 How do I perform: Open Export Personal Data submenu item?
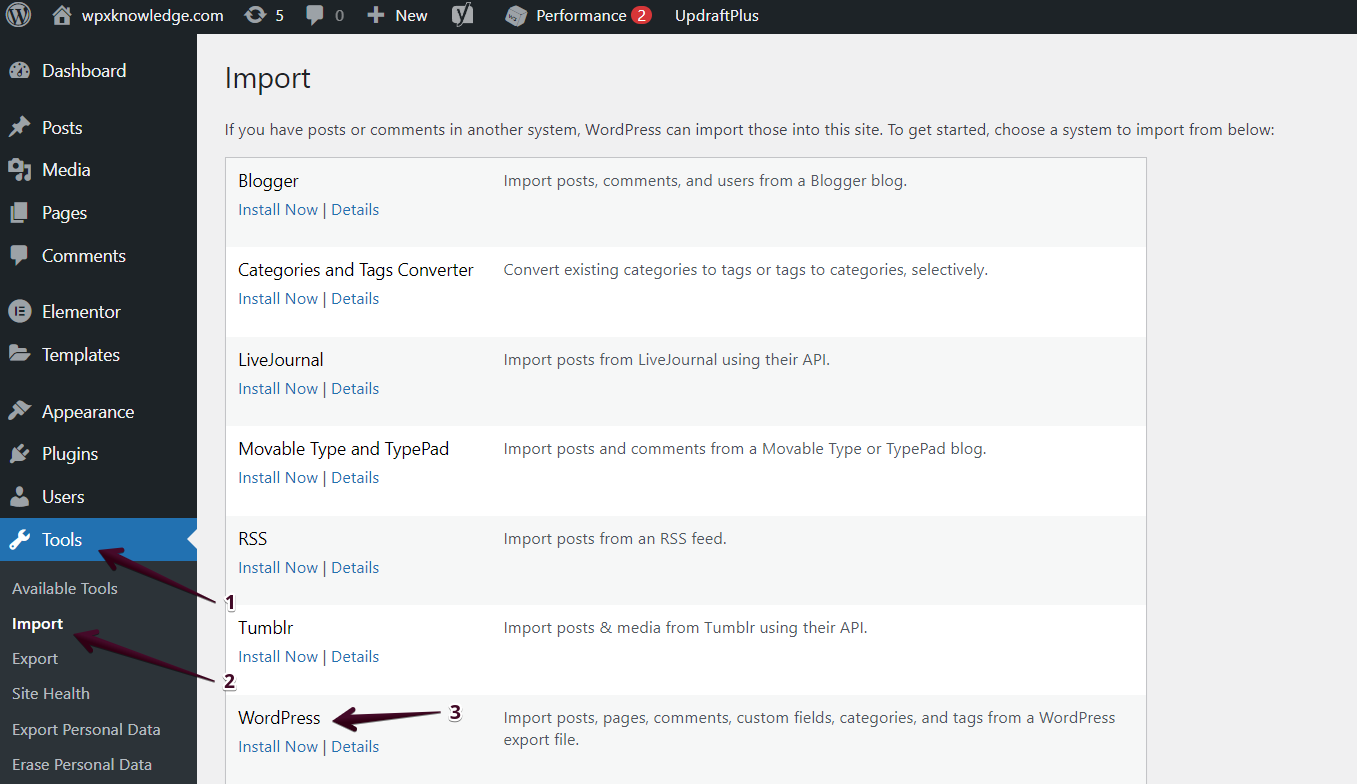tap(86, 730)
